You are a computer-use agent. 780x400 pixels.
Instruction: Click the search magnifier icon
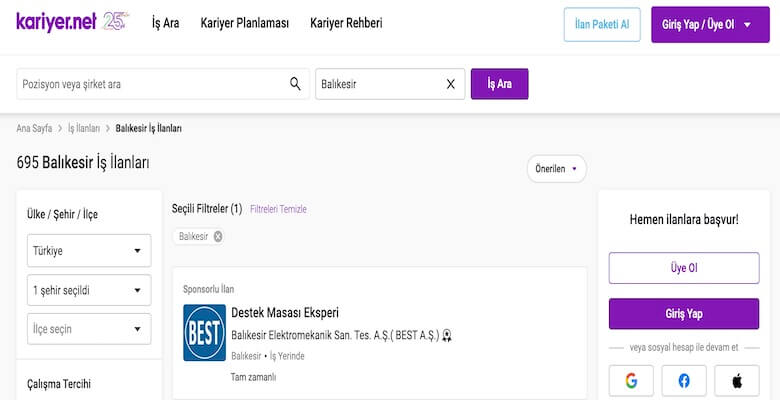pyautogui.click(x=295, y=84)
